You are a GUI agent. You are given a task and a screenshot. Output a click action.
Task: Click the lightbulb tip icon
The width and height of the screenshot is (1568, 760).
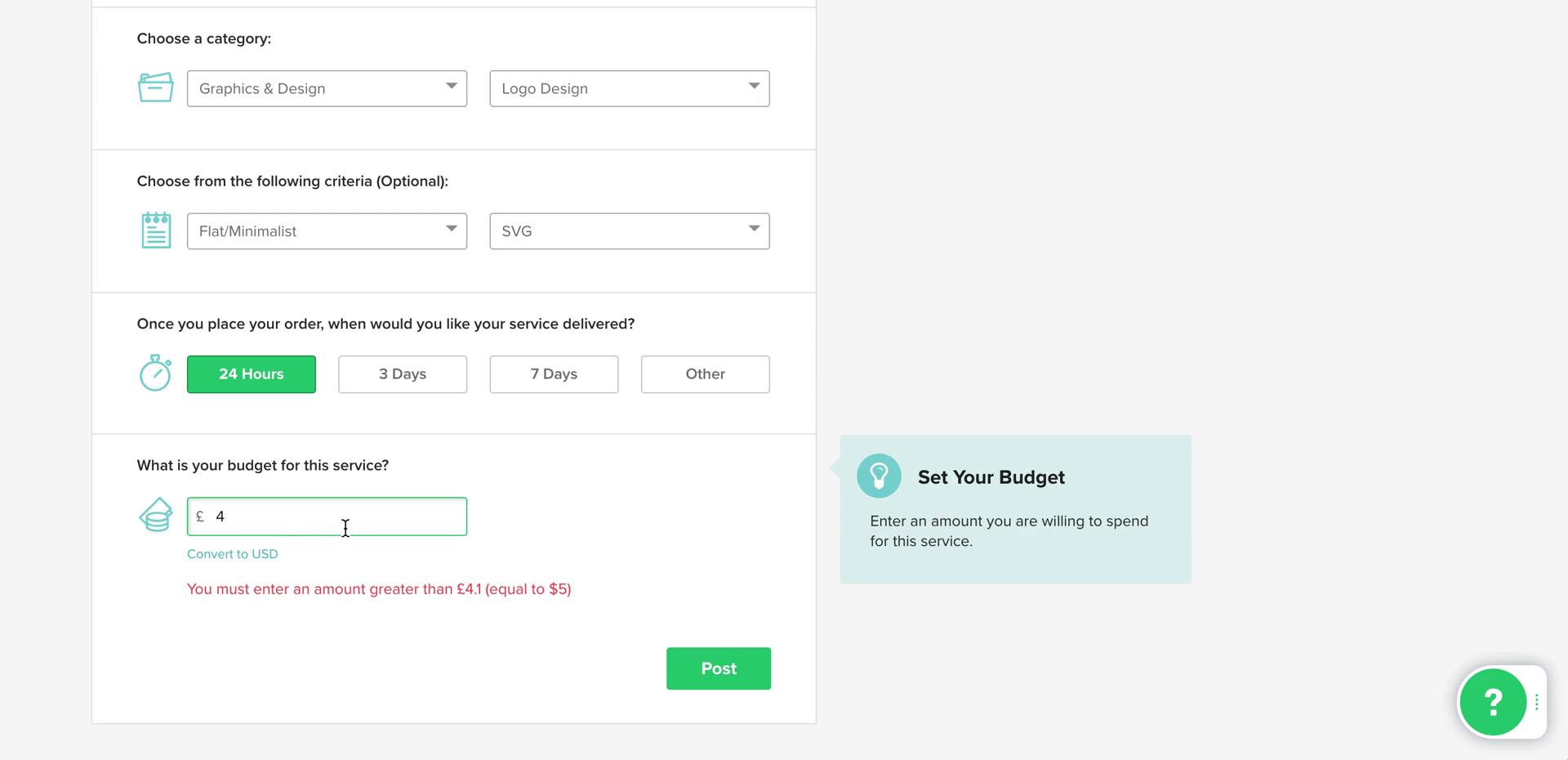click(x=879, y=476)
